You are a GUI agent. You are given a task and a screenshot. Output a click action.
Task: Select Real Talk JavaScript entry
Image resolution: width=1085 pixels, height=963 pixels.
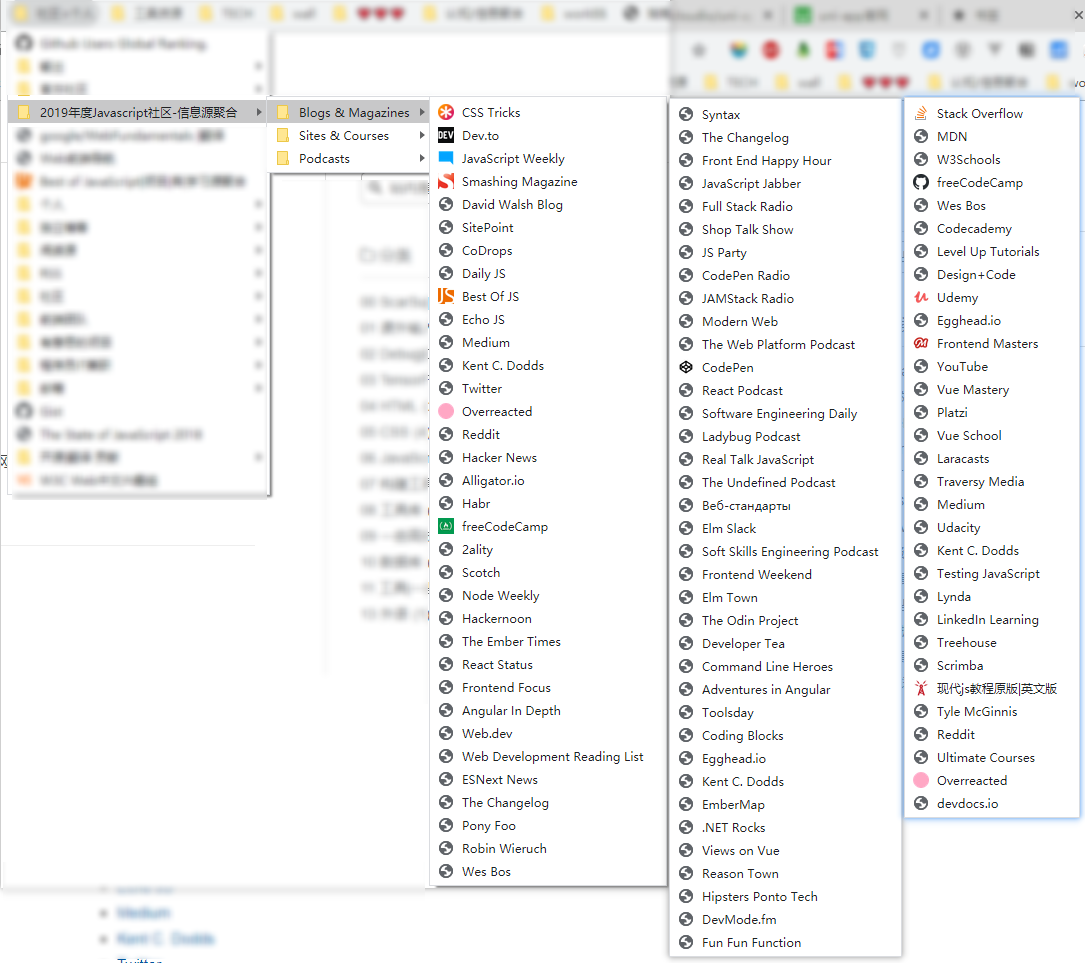coord(785,459)
